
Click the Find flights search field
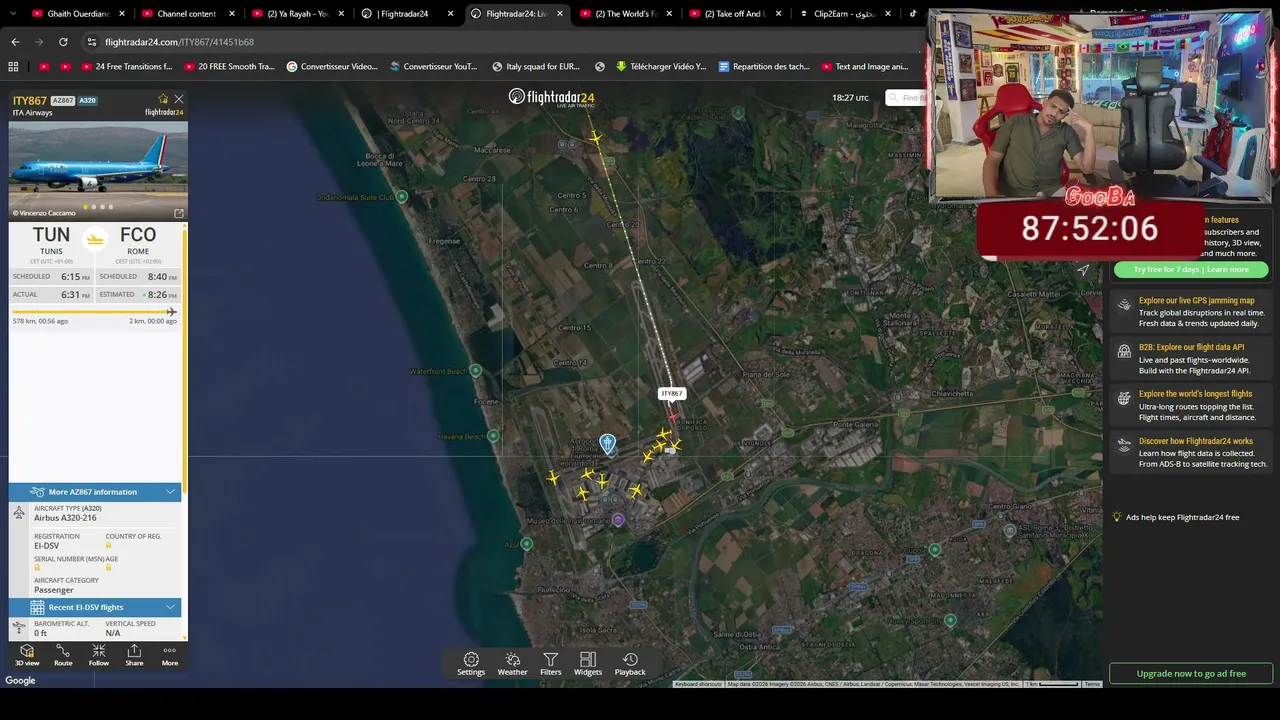908,98
